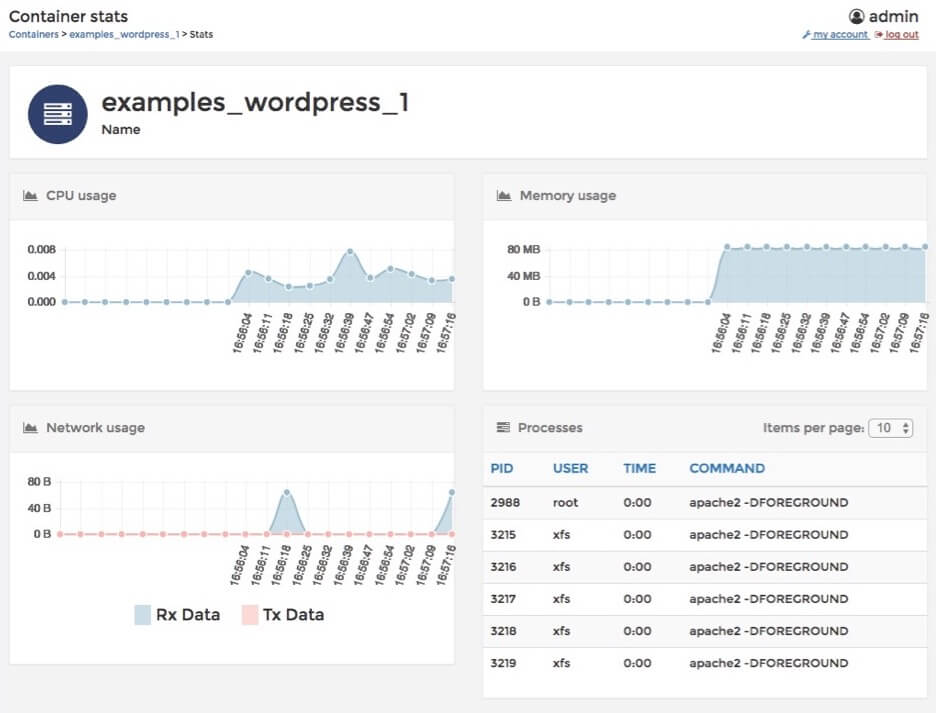
Task: Click the CPU usage chart icon
Action: (x=30, y=195)
